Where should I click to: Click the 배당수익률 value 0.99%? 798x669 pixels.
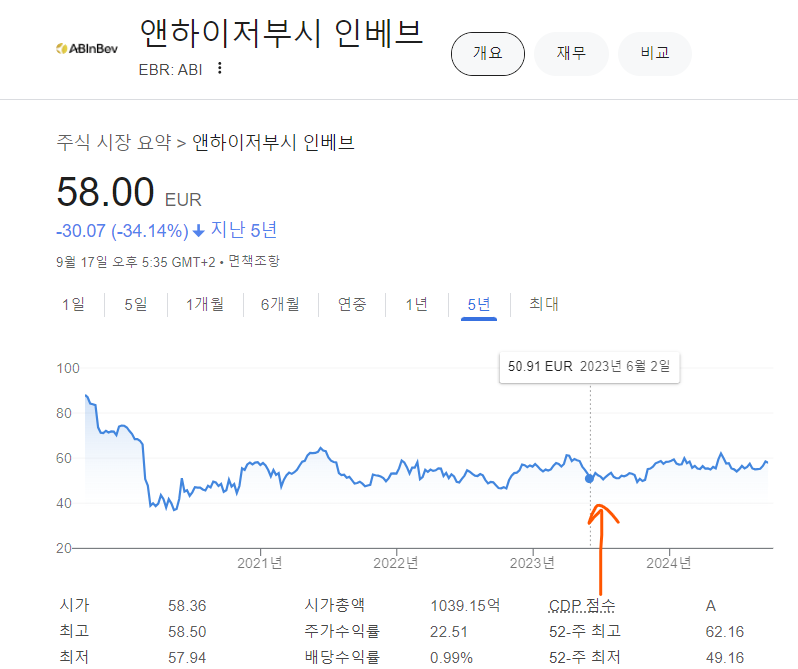coord(451,658)
